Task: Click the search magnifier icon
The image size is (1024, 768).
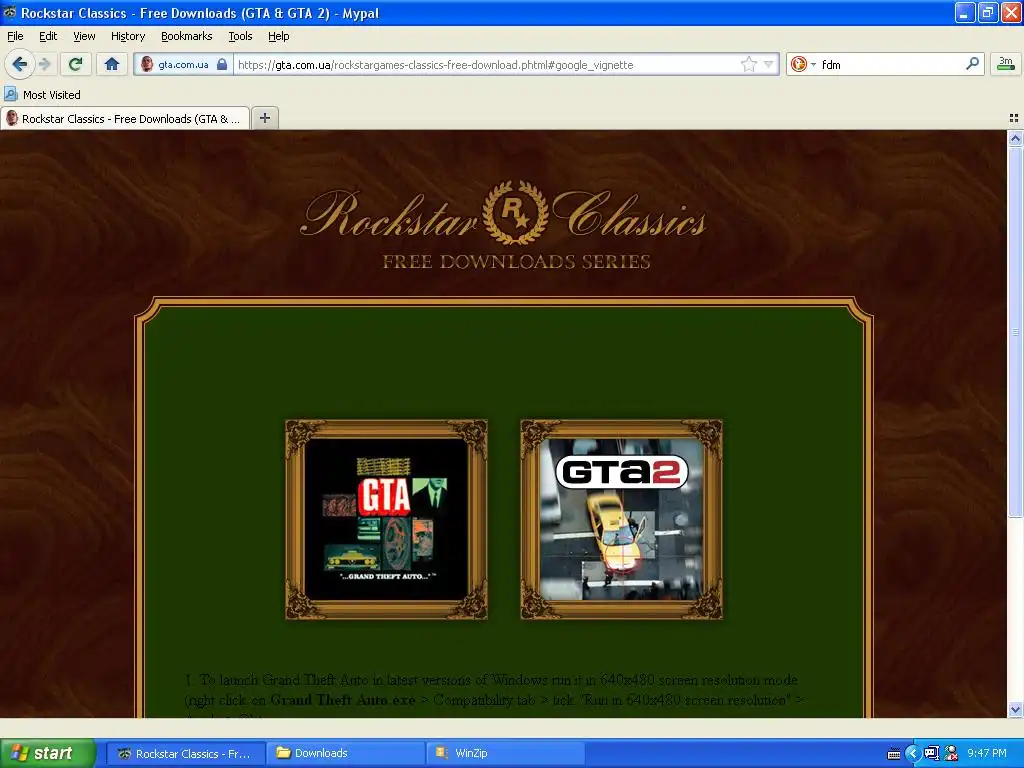Action: pyautogui.click(x=972, y=63)
